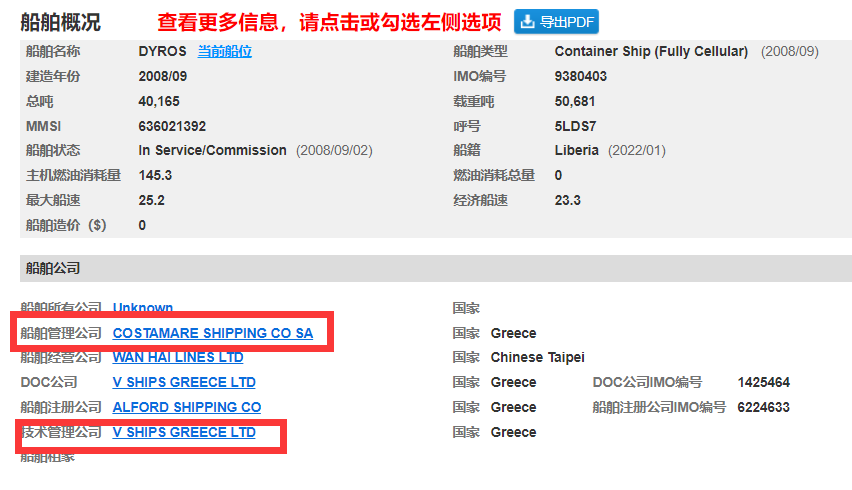
Task: Open the Unknown ship owner link
Action: 142,307
